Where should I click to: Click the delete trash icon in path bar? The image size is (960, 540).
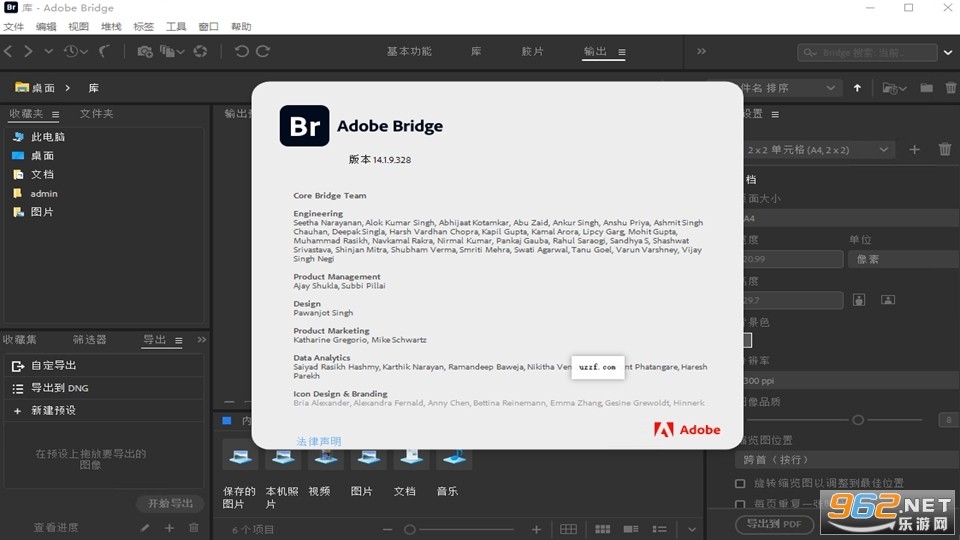pyautogui.click(x=951, y=88)
